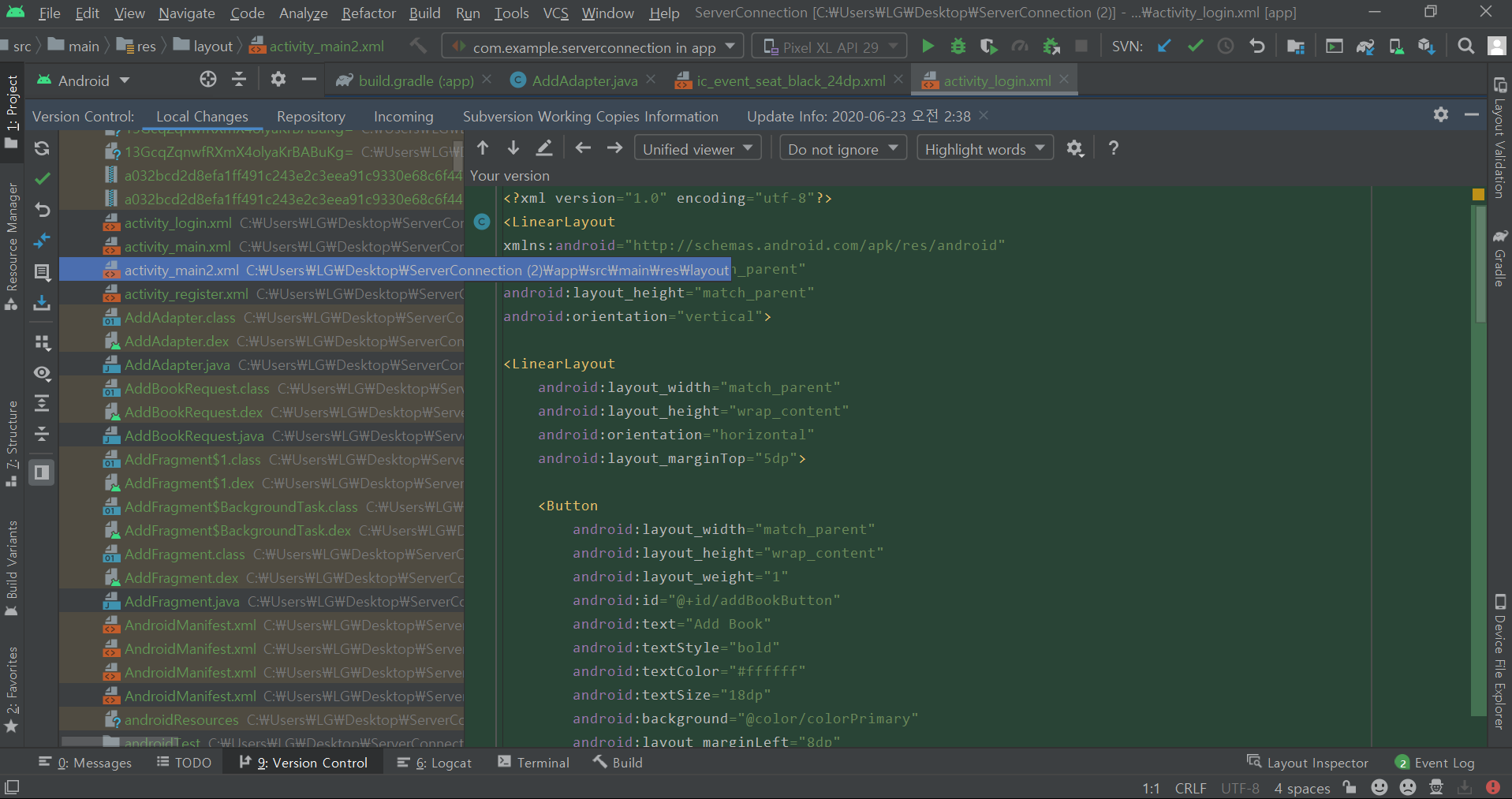This screenshot has height=799, width=1512.
Task: Run the app with the green play icon
Action: click(928, 47)
